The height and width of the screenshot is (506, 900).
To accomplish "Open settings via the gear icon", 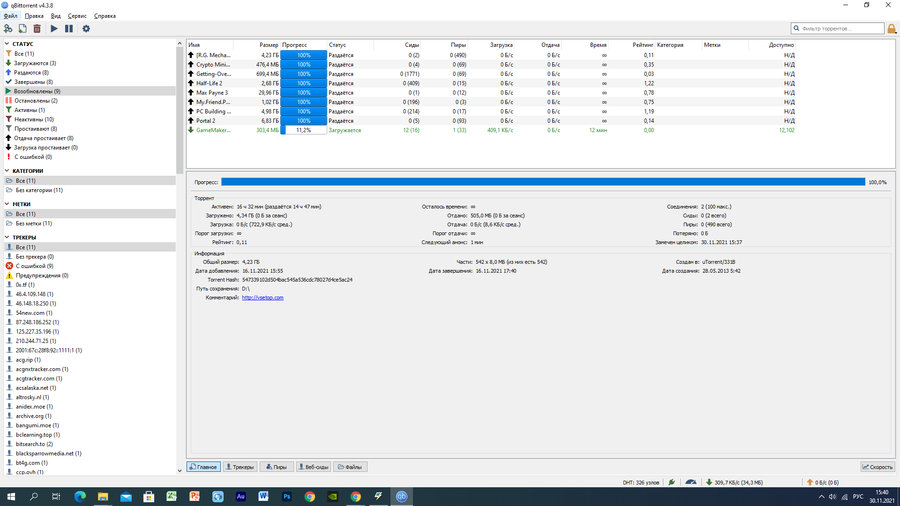I will pos(86,29).
